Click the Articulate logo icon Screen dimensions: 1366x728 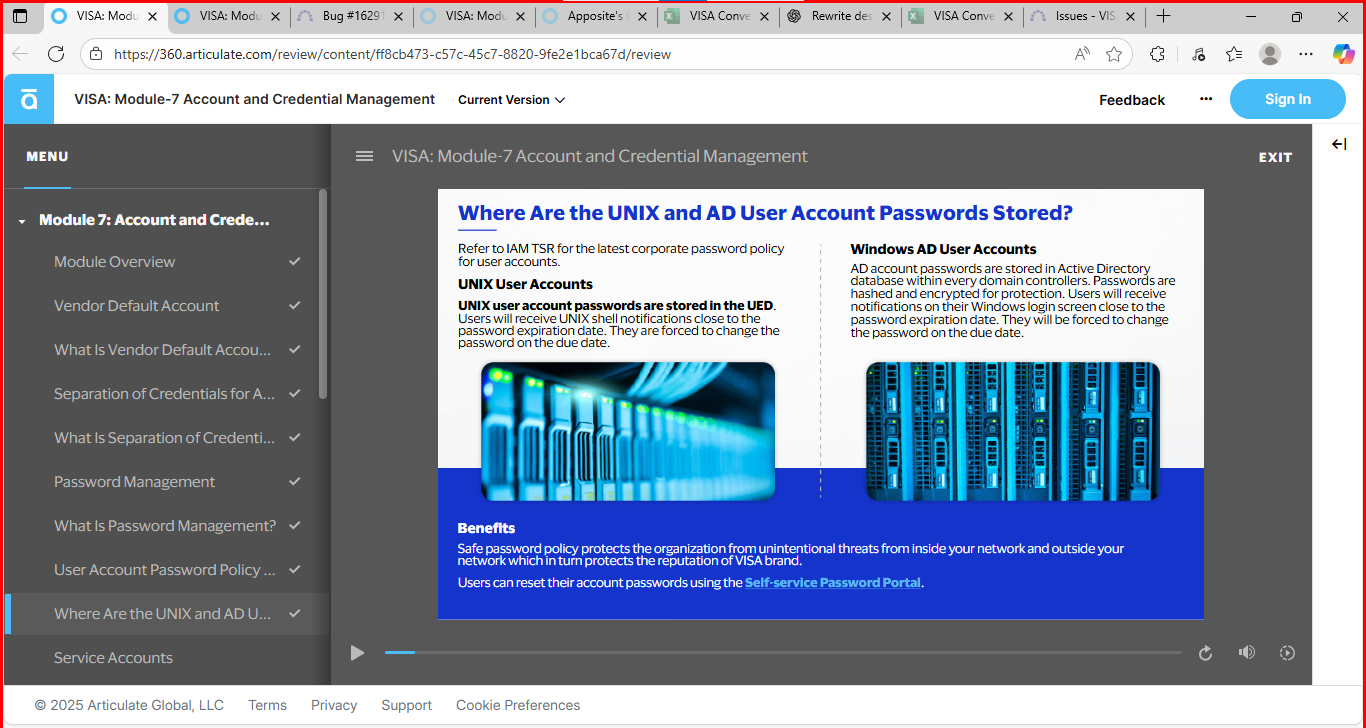point(29,99)
